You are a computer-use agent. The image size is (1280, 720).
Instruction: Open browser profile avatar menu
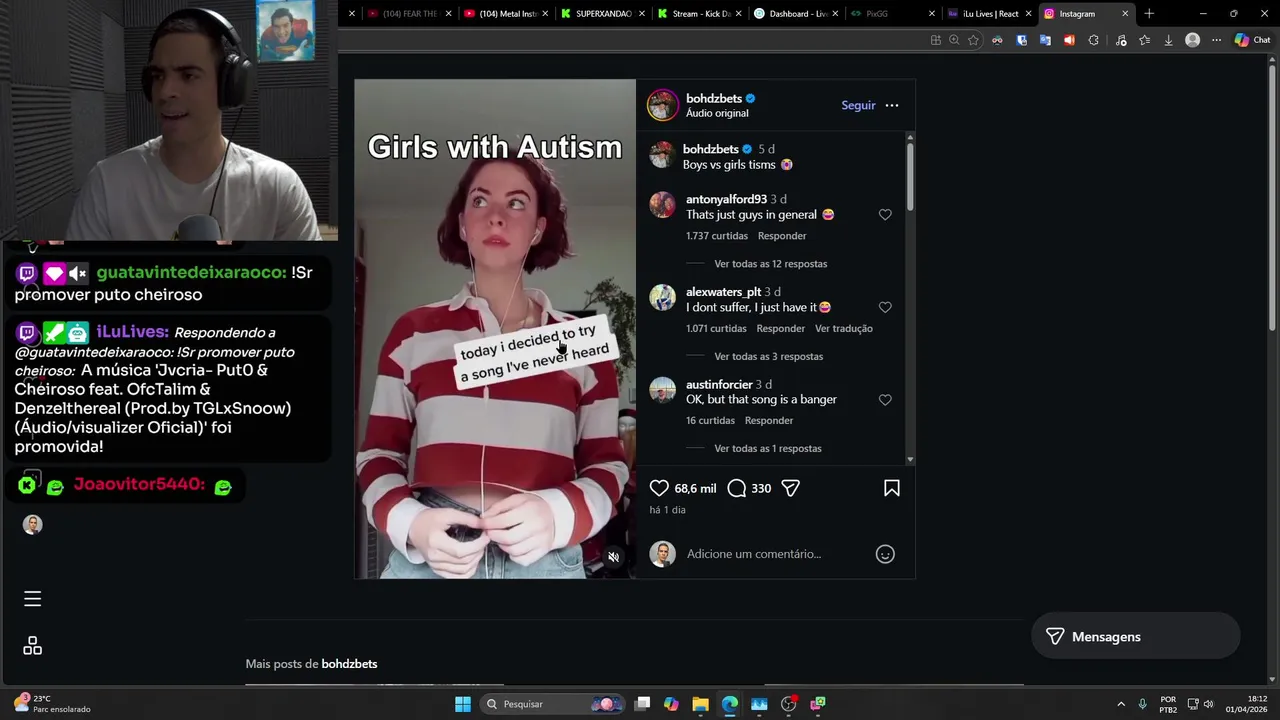click(x=1192, y=40)
